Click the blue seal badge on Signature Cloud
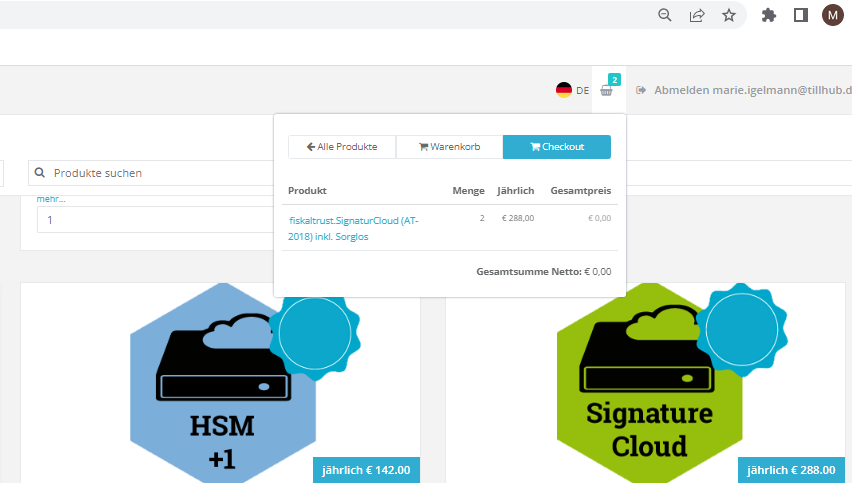852x483 pixels. pyautogui.click(x=742, y=330)
